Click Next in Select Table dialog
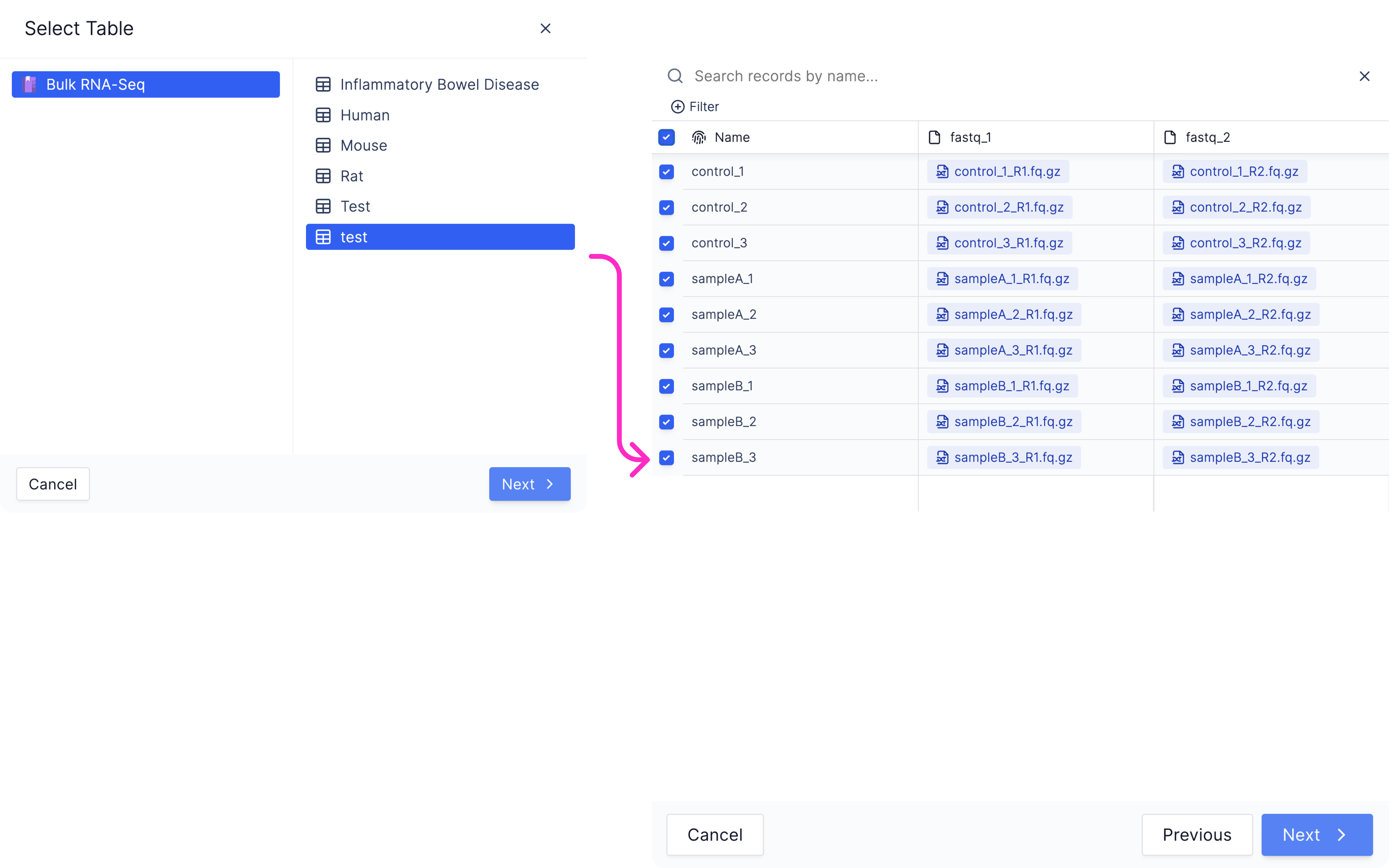 pyautogui.click(x=529, y=484)
